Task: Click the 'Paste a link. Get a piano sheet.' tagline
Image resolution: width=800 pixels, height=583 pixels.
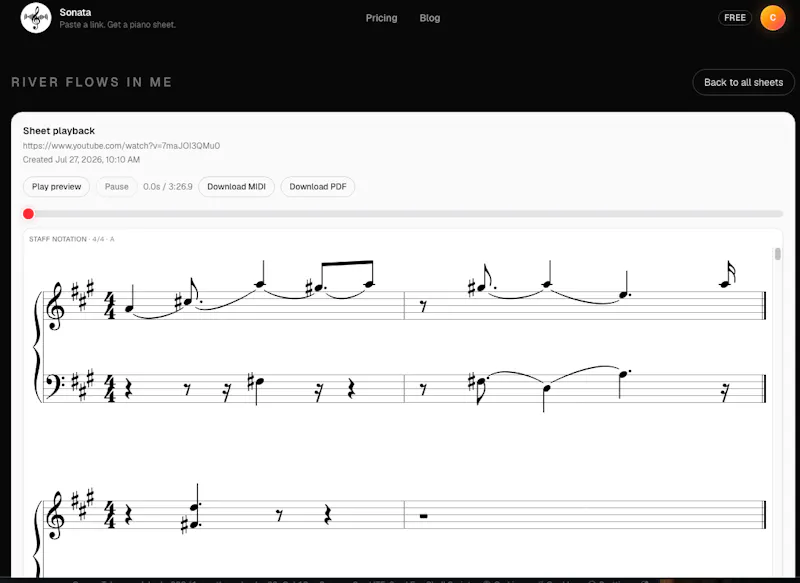Action: [x=117, y=24]
